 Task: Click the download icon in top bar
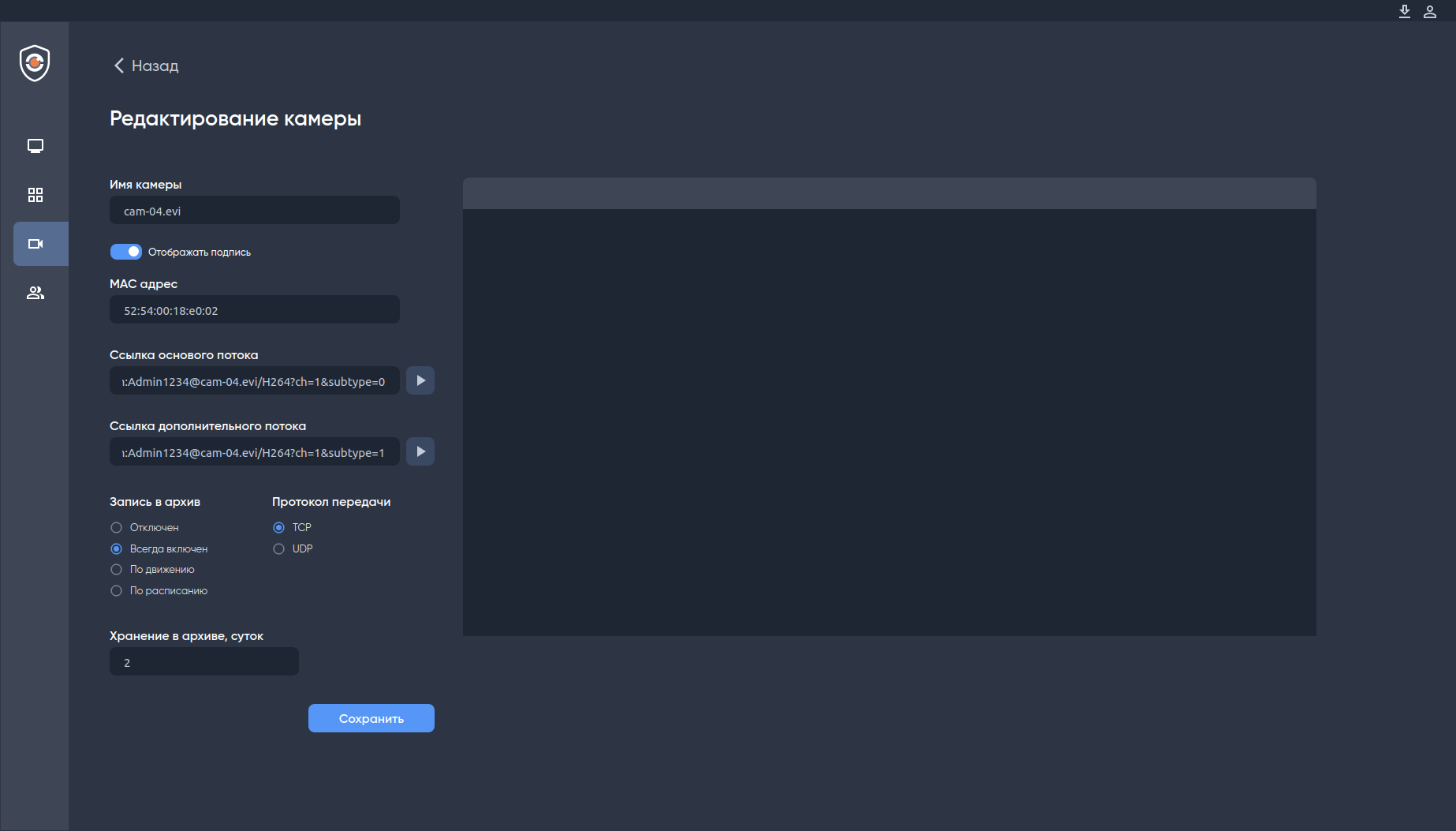click(1405, 11)
